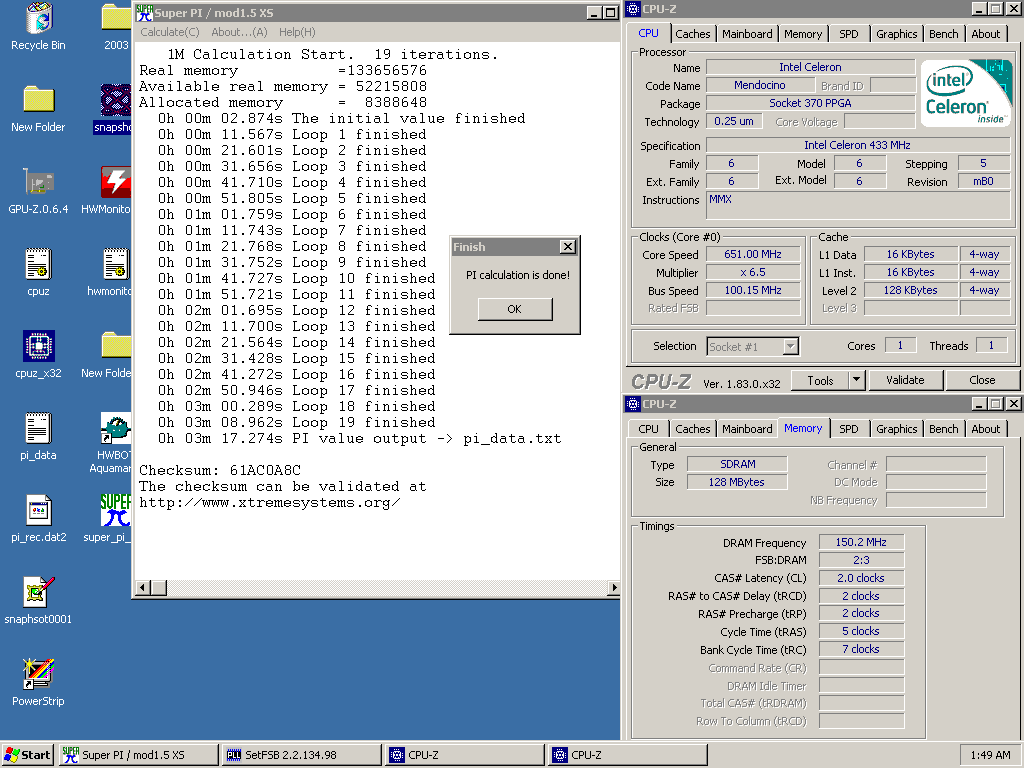Screen dimensions: 1024x768
Task: Select the snapshot desktop icon with the pattern
Action: click(x=116, y=100)
